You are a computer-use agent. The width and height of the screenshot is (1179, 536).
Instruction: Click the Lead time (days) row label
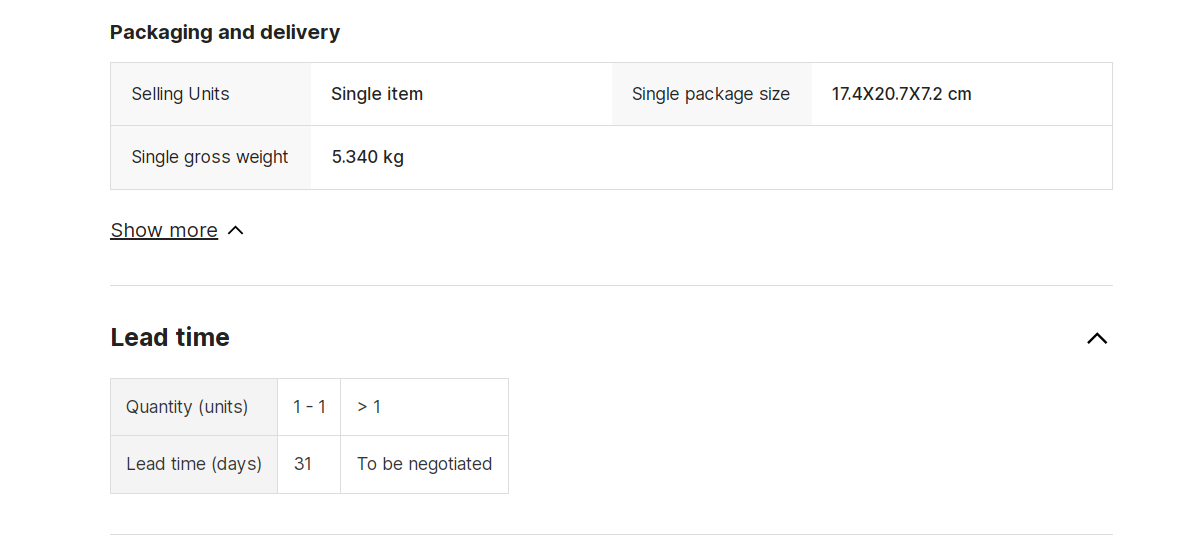pyautogui.click(x=194, y=464)
